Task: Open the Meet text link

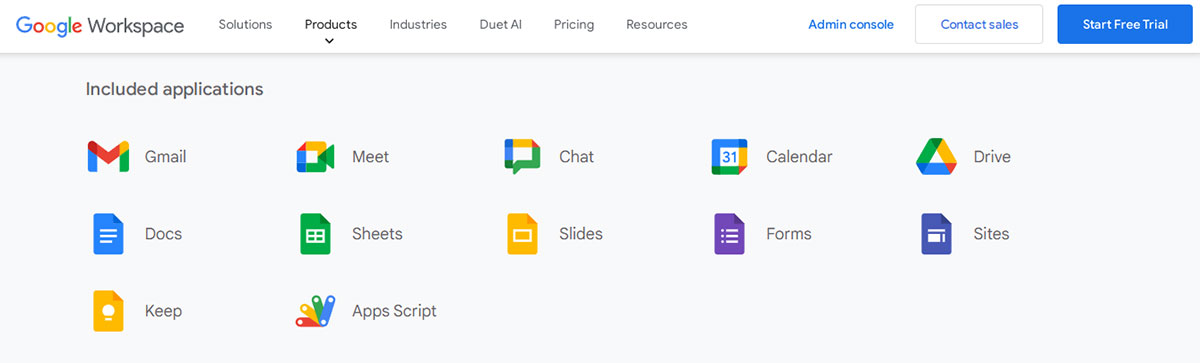Action: [371, 157]
